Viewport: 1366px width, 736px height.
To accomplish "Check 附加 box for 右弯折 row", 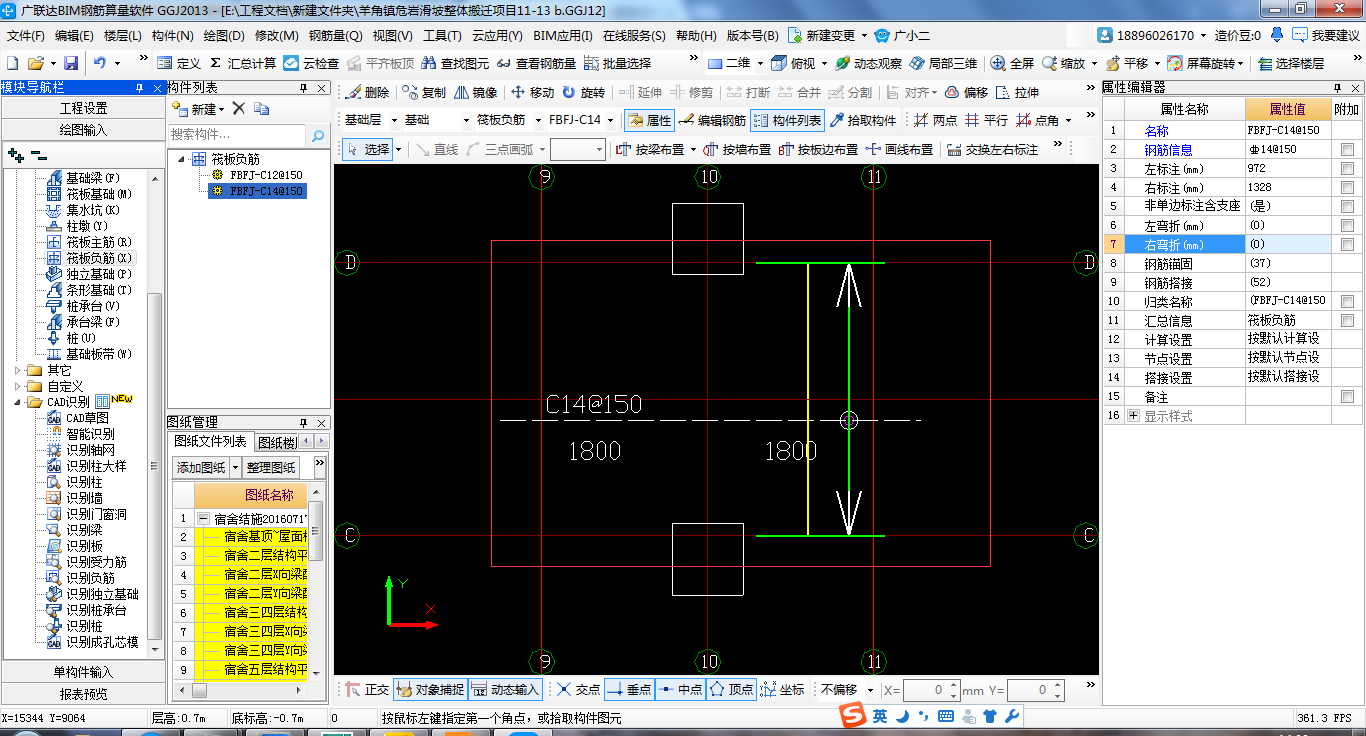I will pos(1348,244).
